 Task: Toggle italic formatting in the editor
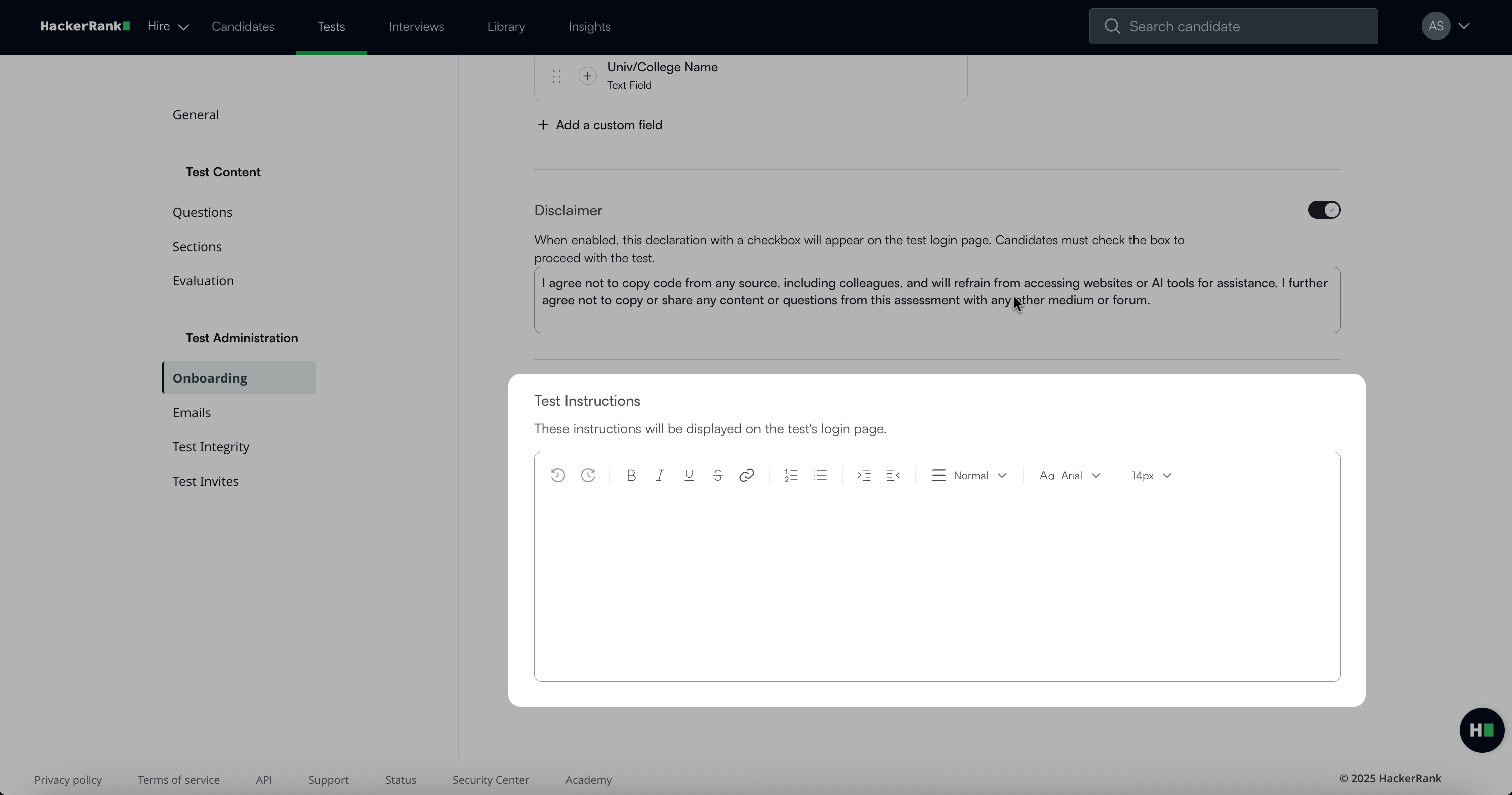[660, 475]
